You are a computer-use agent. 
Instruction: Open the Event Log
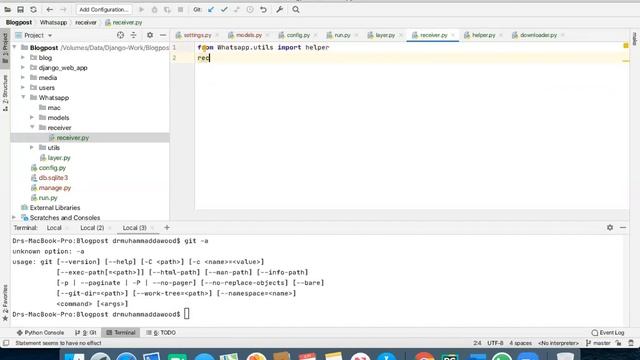[608, 333]
